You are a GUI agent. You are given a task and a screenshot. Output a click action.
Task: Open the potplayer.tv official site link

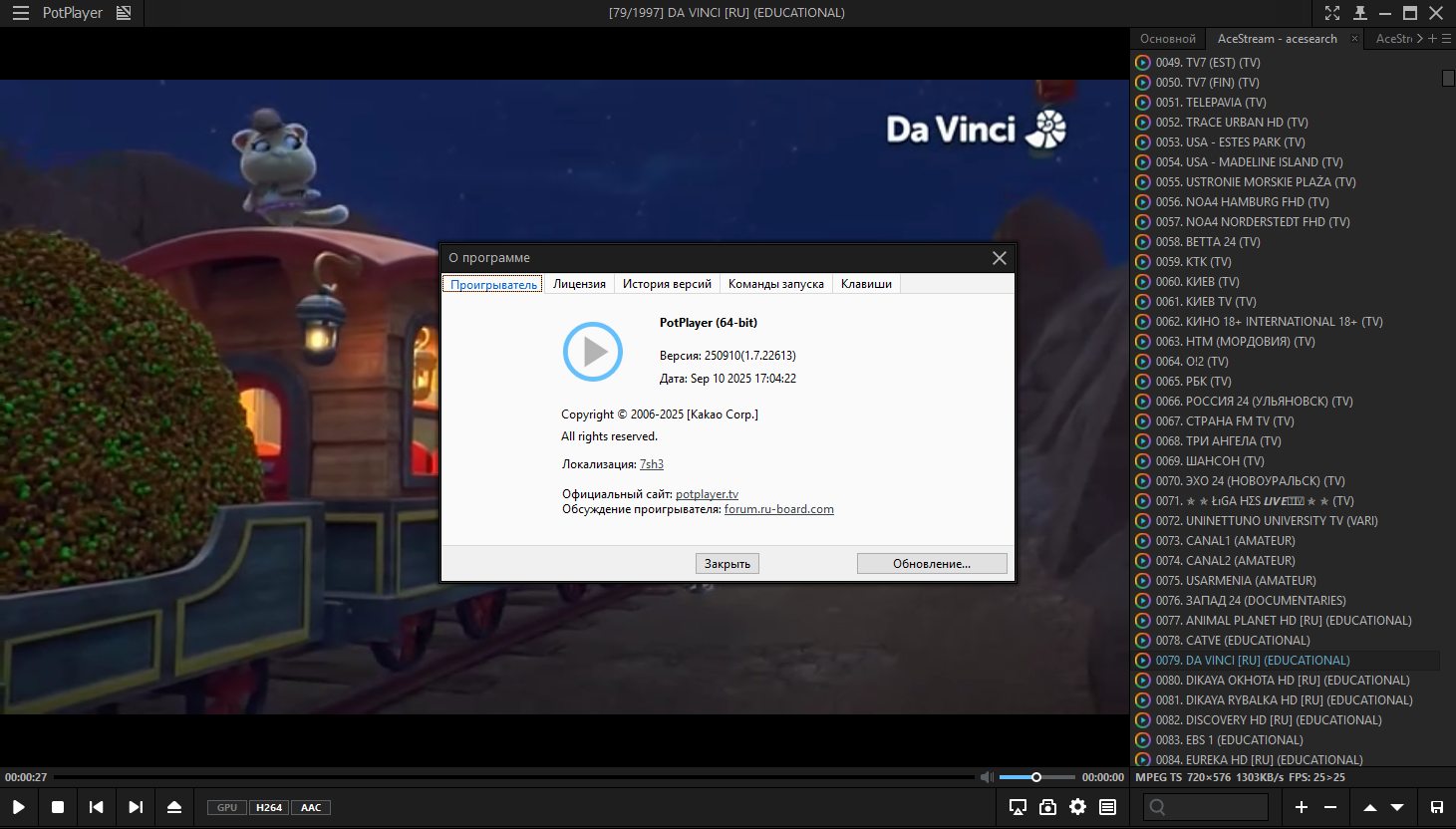click(707, 494)
